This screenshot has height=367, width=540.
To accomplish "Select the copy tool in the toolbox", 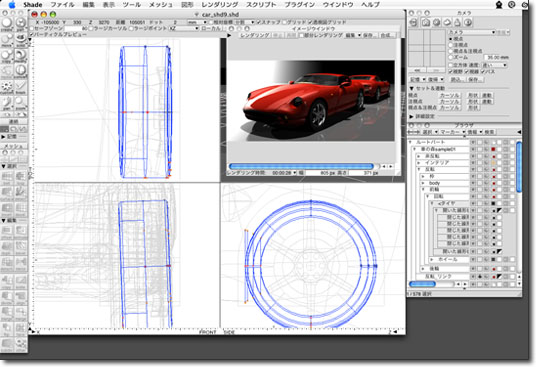I will (7, 56).
